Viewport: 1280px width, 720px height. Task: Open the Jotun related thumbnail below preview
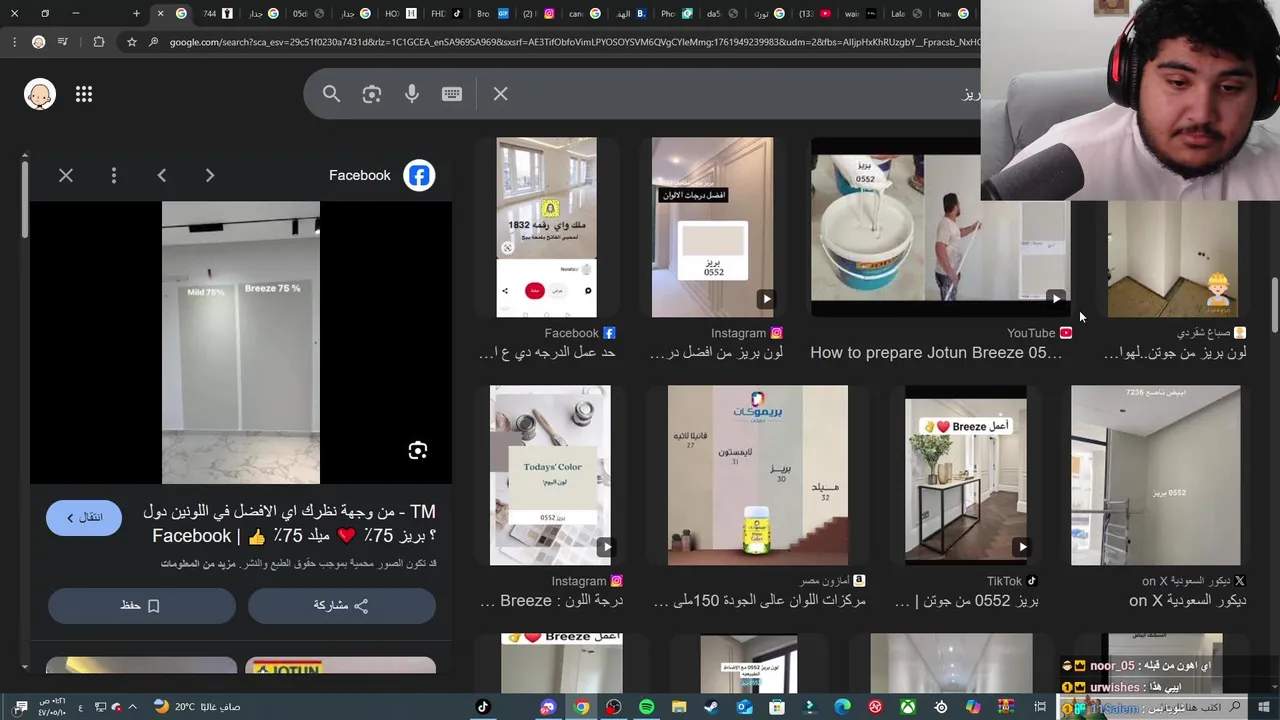[x=340, y=665]
